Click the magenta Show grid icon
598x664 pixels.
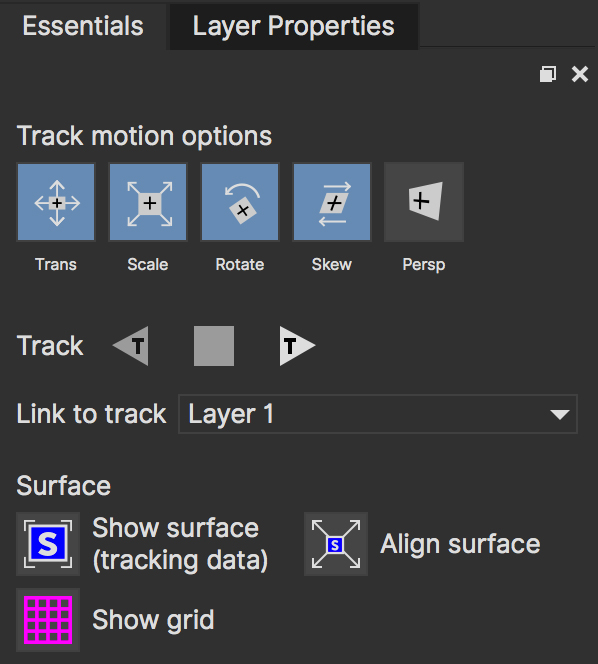[x=48, y=620]
